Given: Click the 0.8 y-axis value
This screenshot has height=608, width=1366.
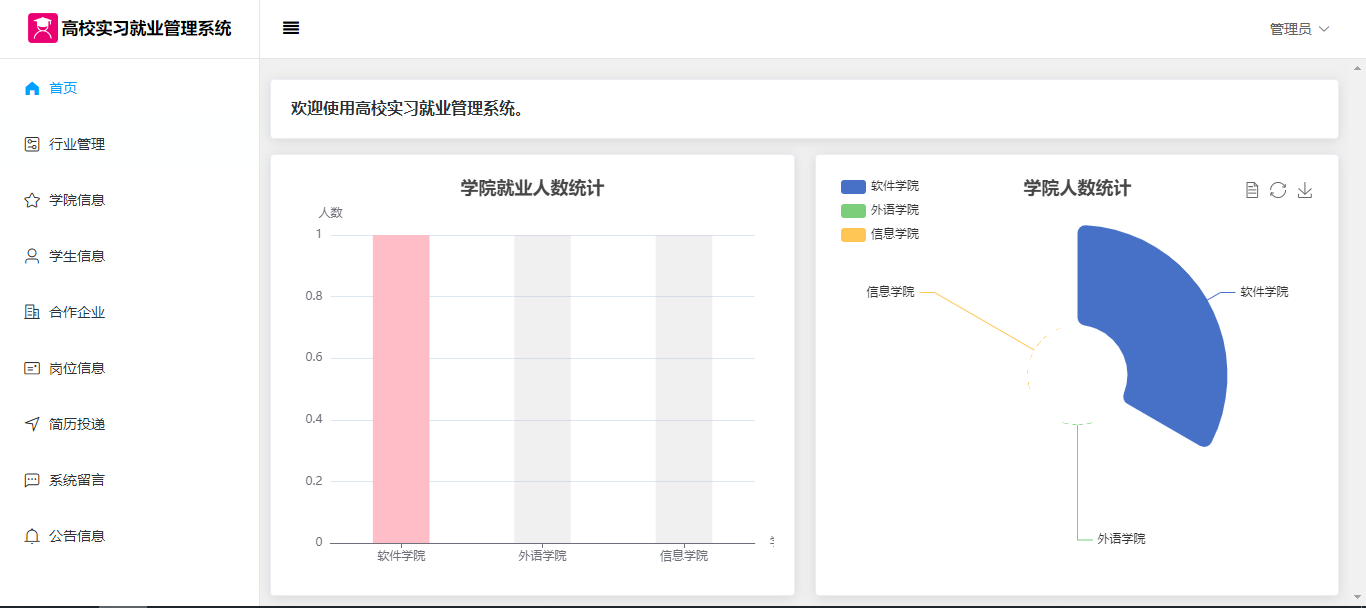Looking at the screenshot, I should (x=314, y=296).
